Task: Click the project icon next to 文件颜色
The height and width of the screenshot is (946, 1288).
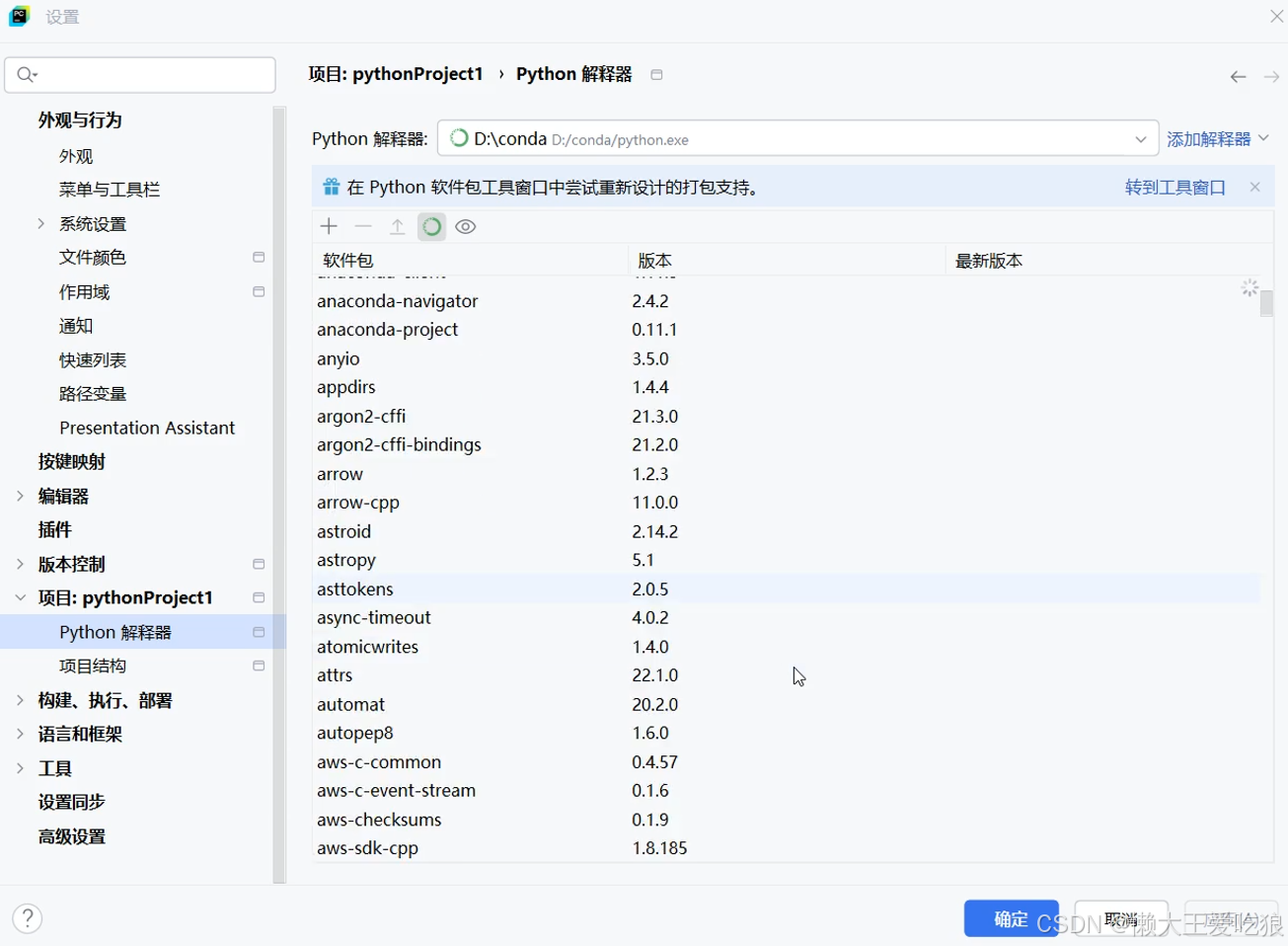Action: point(259,257)
